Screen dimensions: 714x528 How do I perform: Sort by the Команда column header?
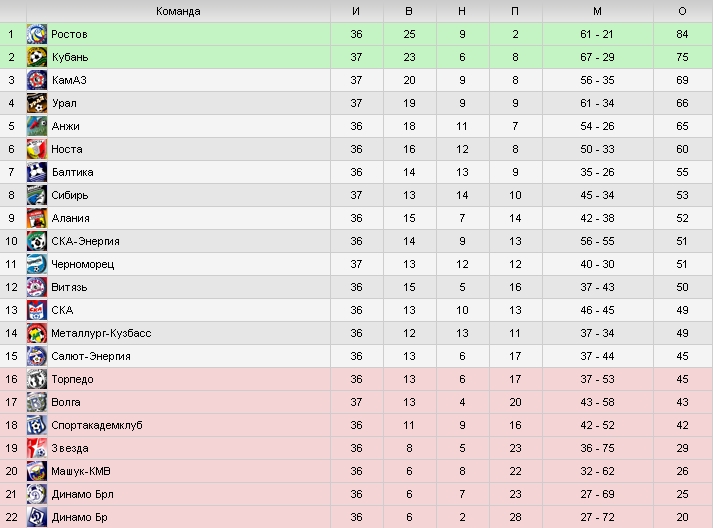[x=178, y=11]
